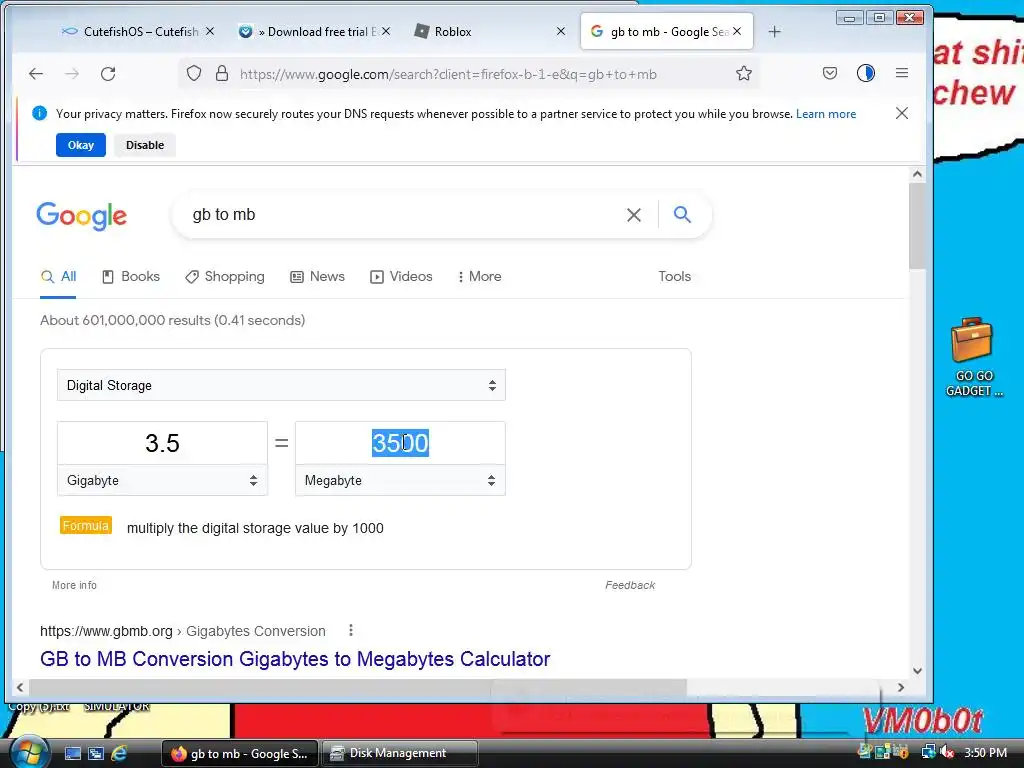This screenshot has width=1024, height=768.
Task: Click the About 601,000,000 results text
Action: 172,320
